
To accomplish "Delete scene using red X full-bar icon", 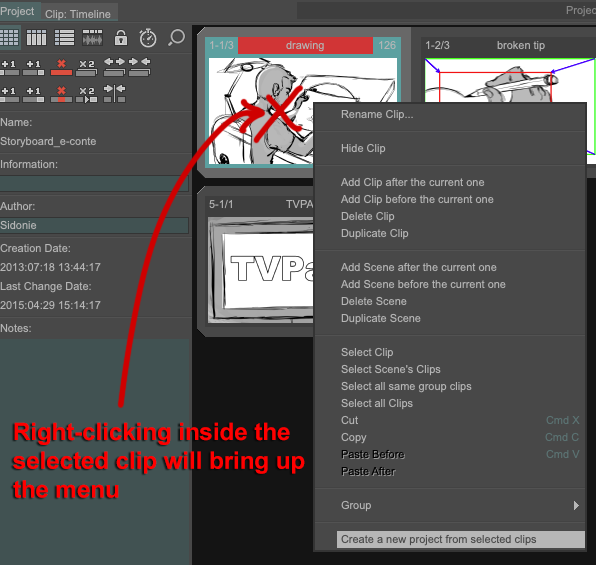I will 61,67.
